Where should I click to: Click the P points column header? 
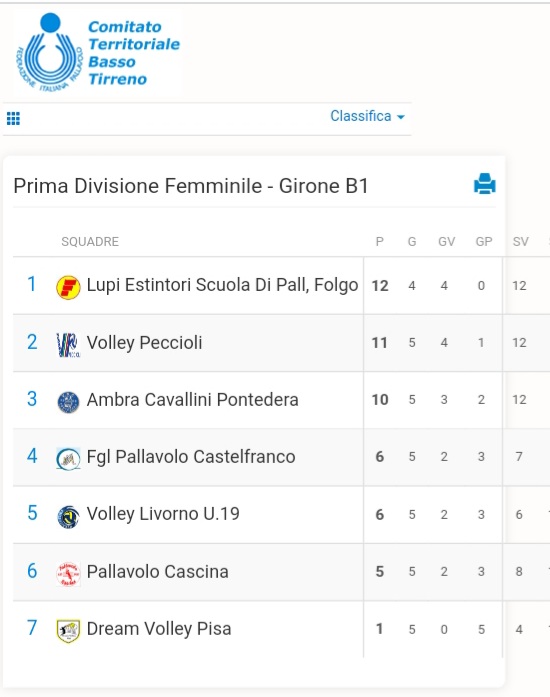pos(379,241)
